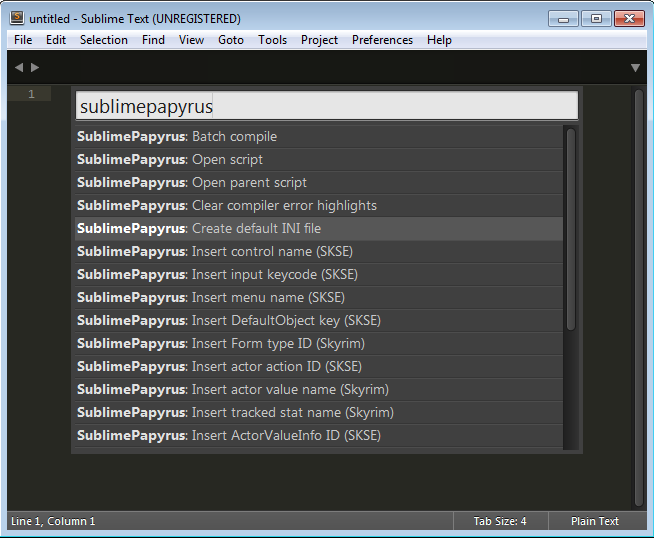Choose Insert control name (SKSE)
The height and width of the screenshot is (538, 654).
pos(319,251)
